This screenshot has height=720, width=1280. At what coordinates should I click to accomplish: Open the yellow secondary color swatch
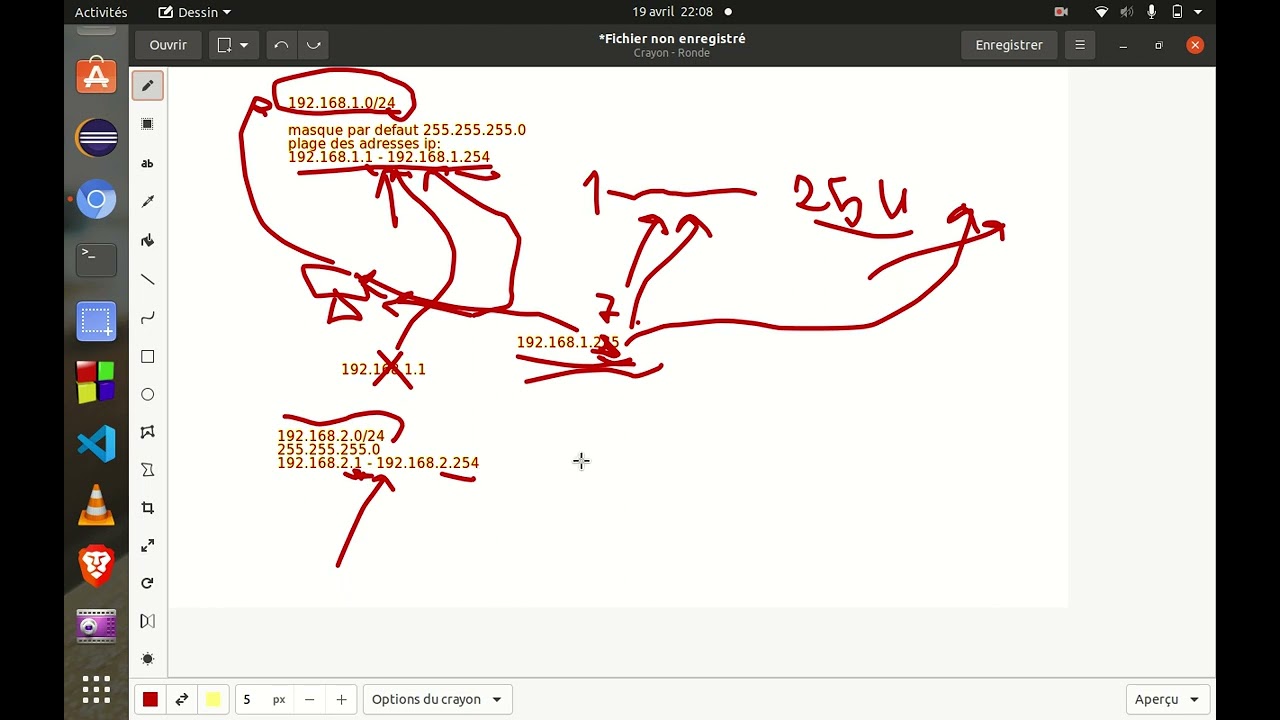(213, 699)
